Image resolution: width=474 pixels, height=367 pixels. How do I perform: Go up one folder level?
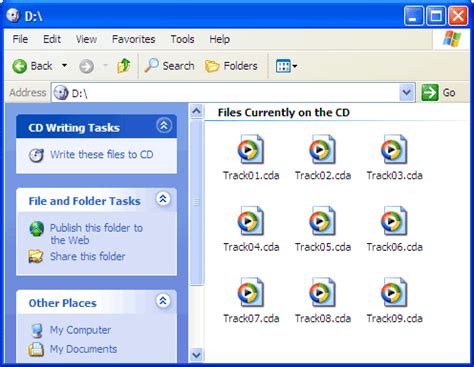124,66
